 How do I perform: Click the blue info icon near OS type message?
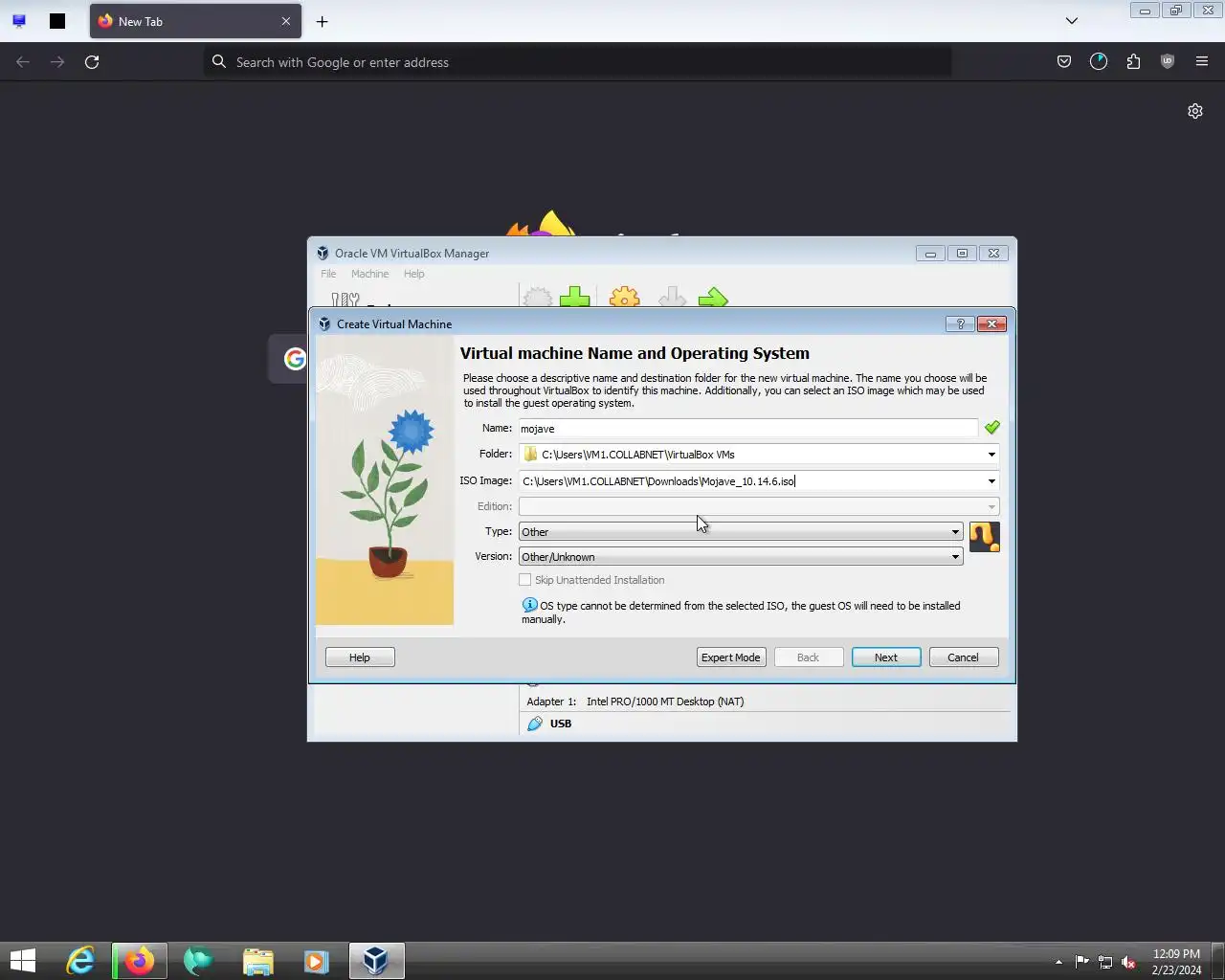click(529, 605)
